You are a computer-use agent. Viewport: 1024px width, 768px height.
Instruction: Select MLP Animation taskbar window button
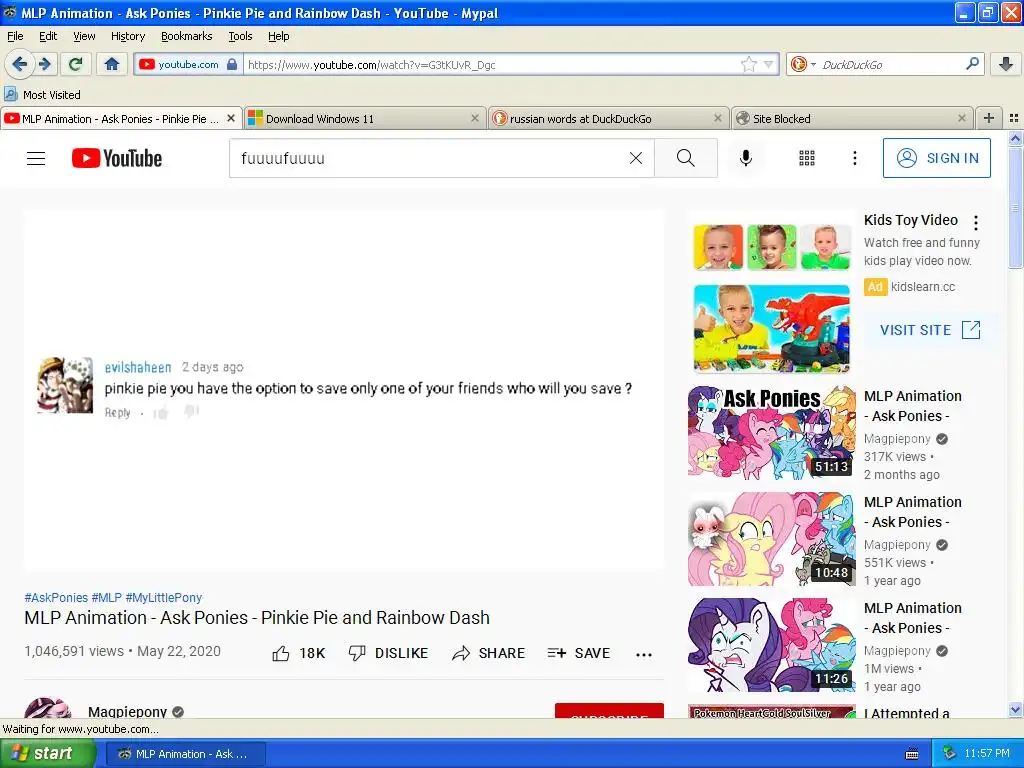point(185,754)
